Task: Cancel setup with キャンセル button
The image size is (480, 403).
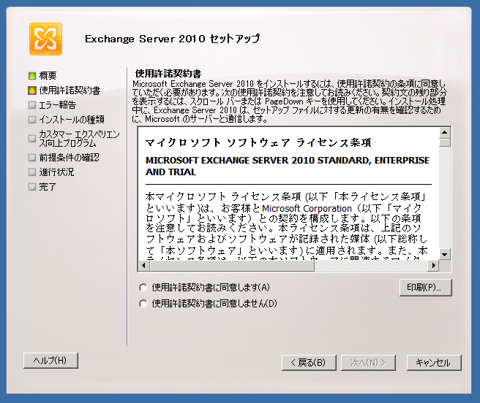Action: [434, 363]
